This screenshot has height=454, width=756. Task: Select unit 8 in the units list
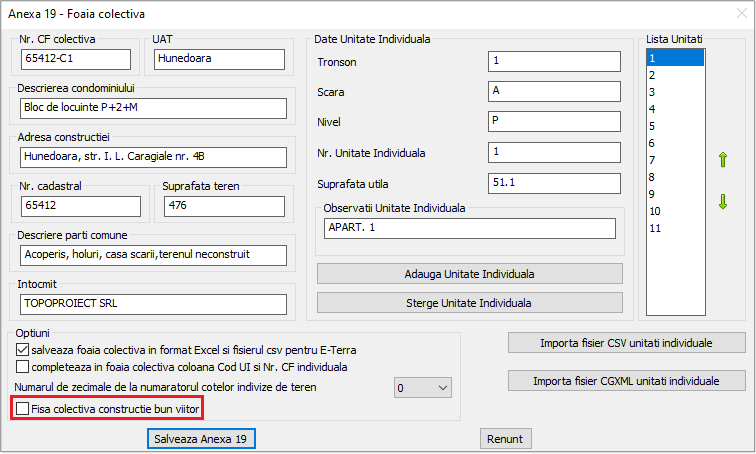click(675, 177)
